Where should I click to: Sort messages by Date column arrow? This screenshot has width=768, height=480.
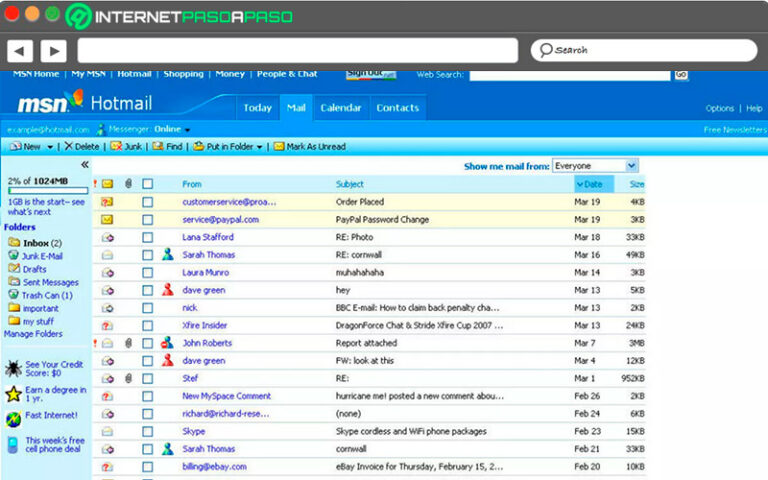tap(580, 184)
